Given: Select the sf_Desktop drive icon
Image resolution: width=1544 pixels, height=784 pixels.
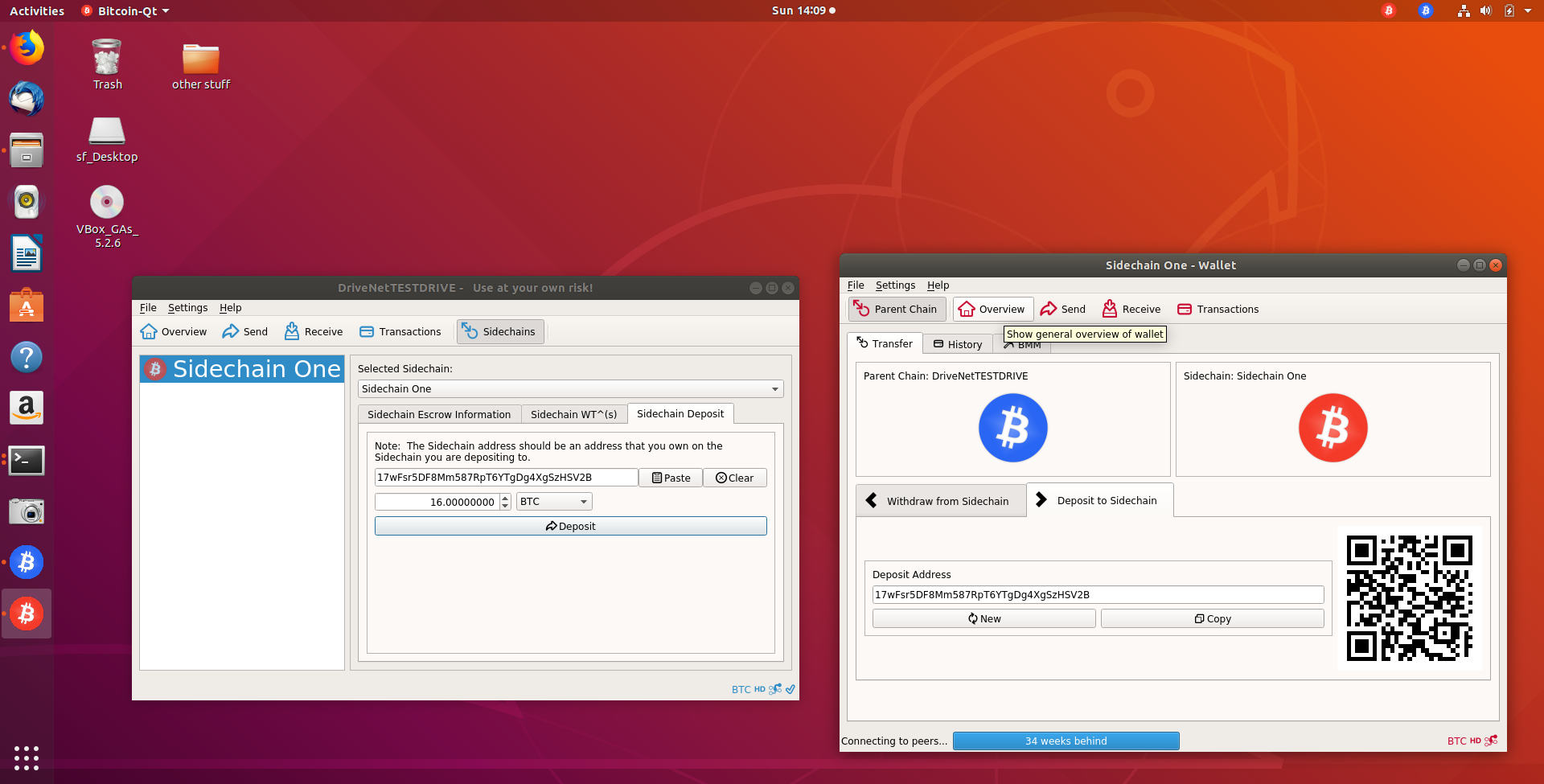Looking at the screenshot, I should pyautogui.click(x=107, y=138).
